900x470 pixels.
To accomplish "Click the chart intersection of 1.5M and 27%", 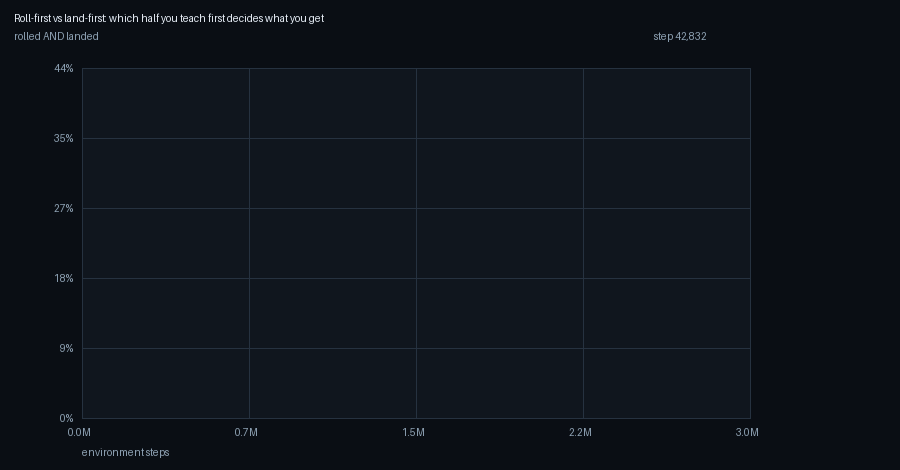I will [416, 208].
